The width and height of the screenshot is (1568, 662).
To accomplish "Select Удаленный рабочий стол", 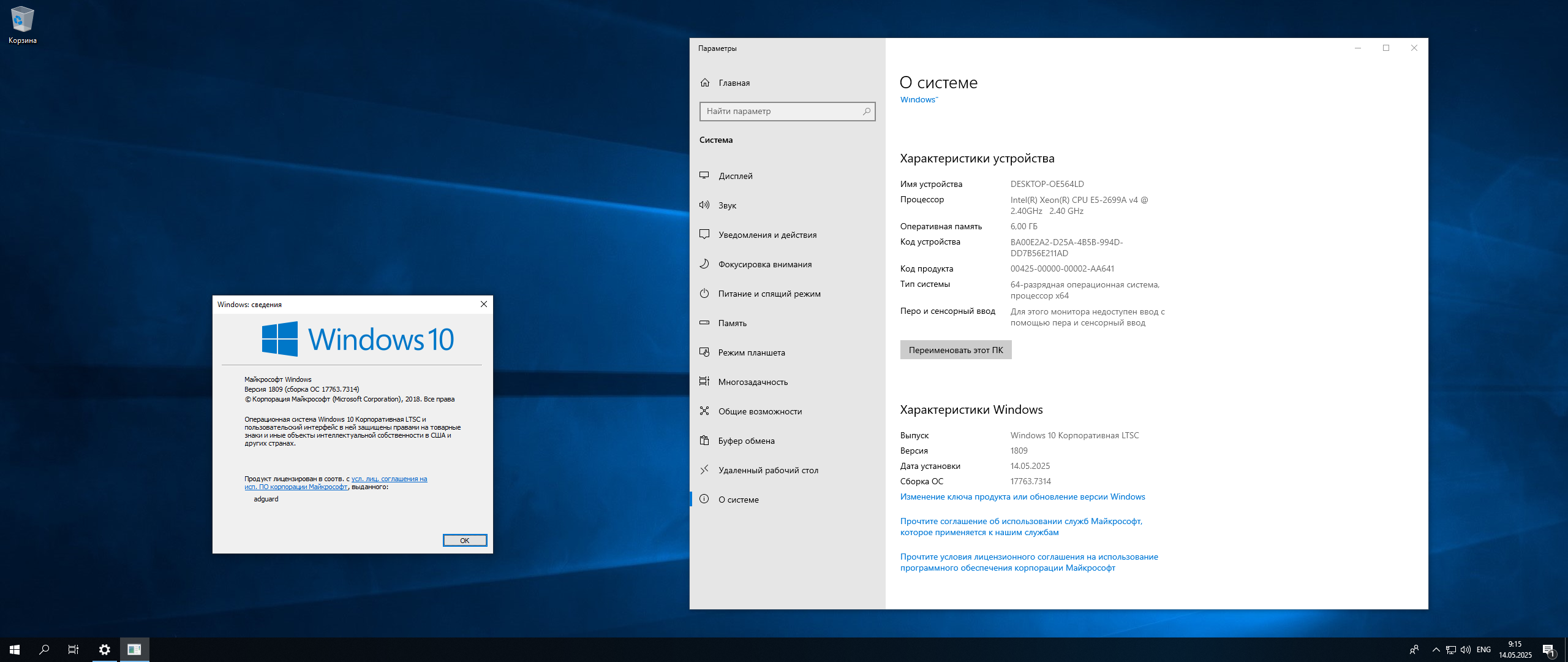I will pos(788,470).
